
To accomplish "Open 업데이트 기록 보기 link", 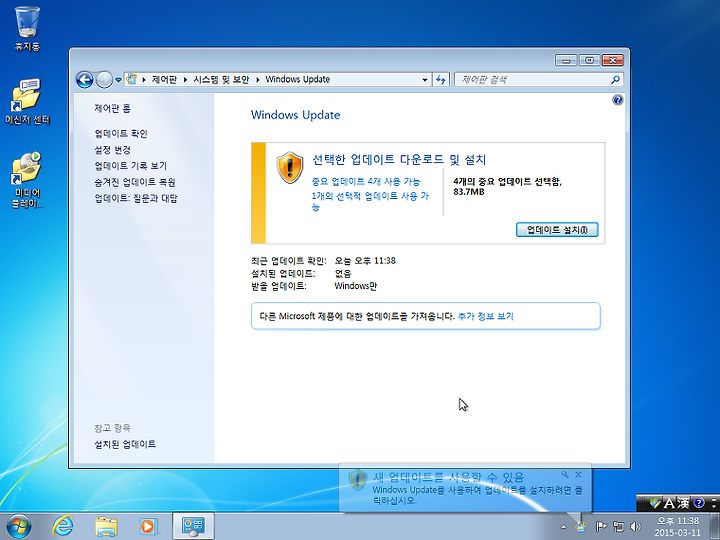I will (130, 166).
